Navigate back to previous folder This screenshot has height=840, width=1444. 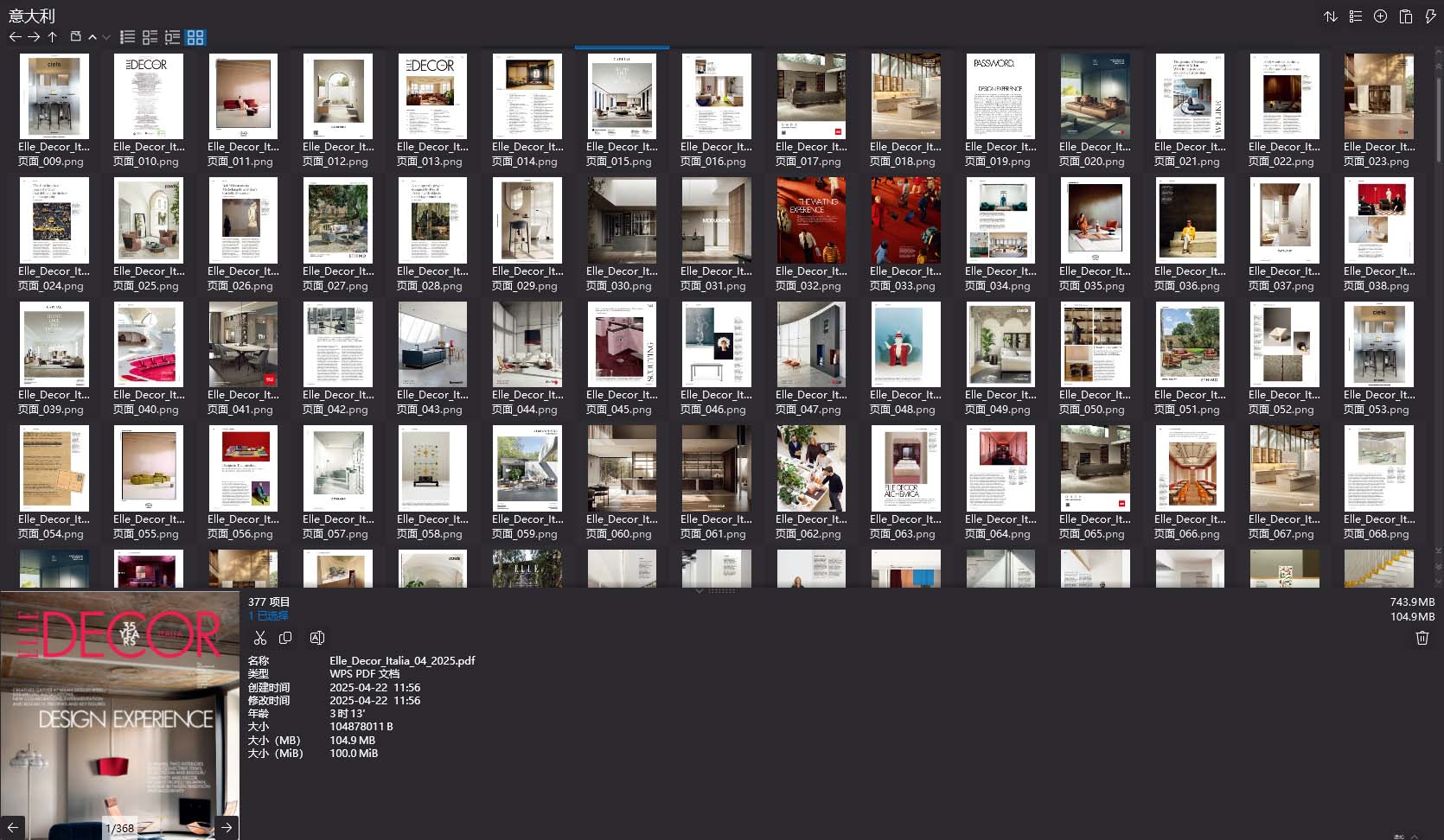click(x=15, y=37)
